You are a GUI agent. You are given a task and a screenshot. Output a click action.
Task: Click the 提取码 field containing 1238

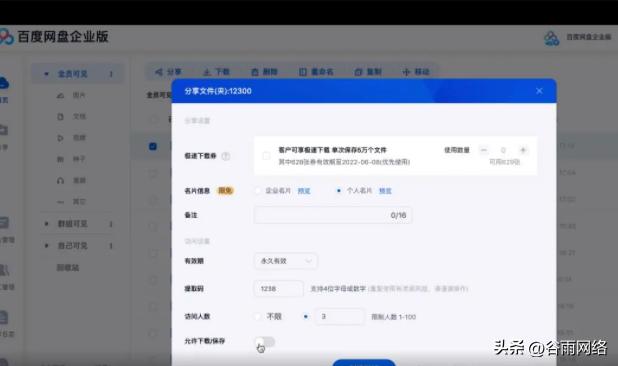click(278, 289)
